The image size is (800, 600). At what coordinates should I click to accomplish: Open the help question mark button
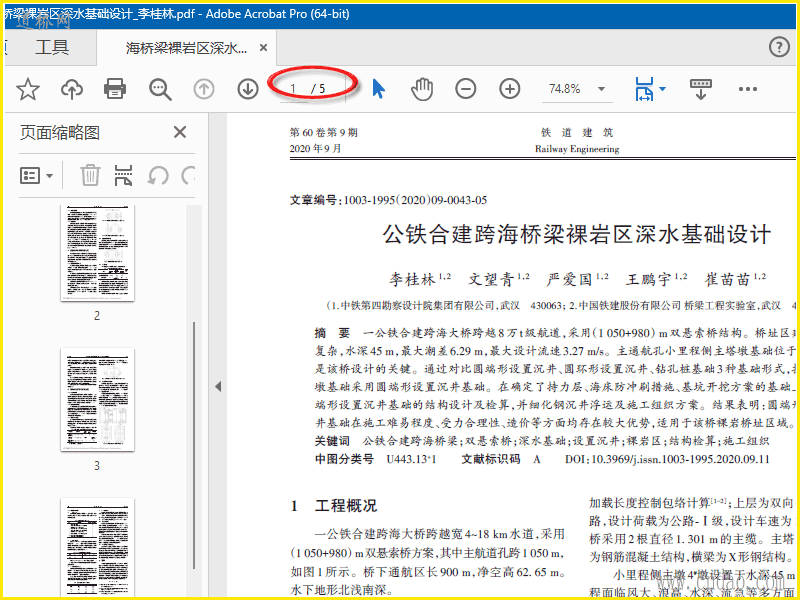(x=779, y=47)
